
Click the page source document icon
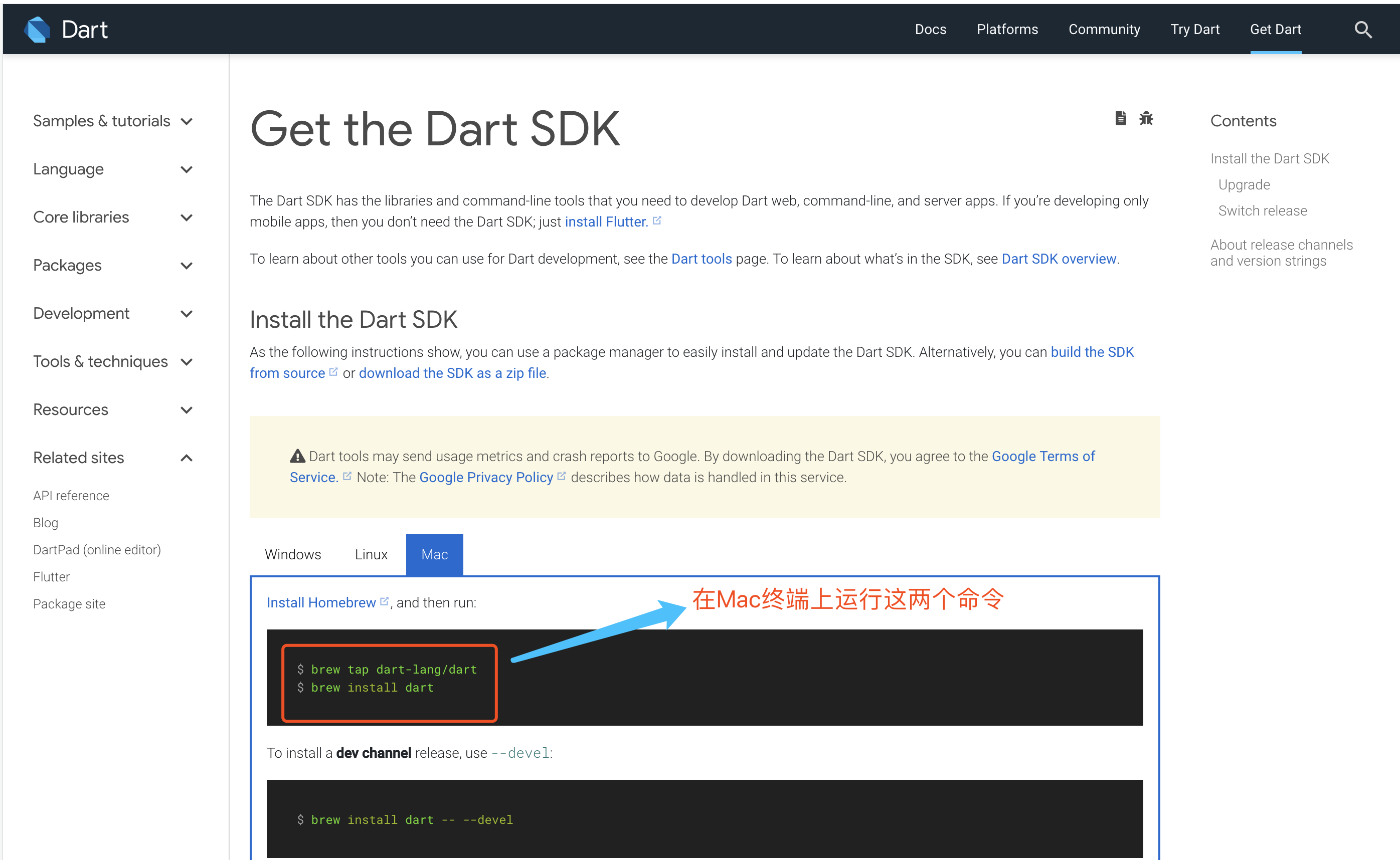click(1121, 118)
